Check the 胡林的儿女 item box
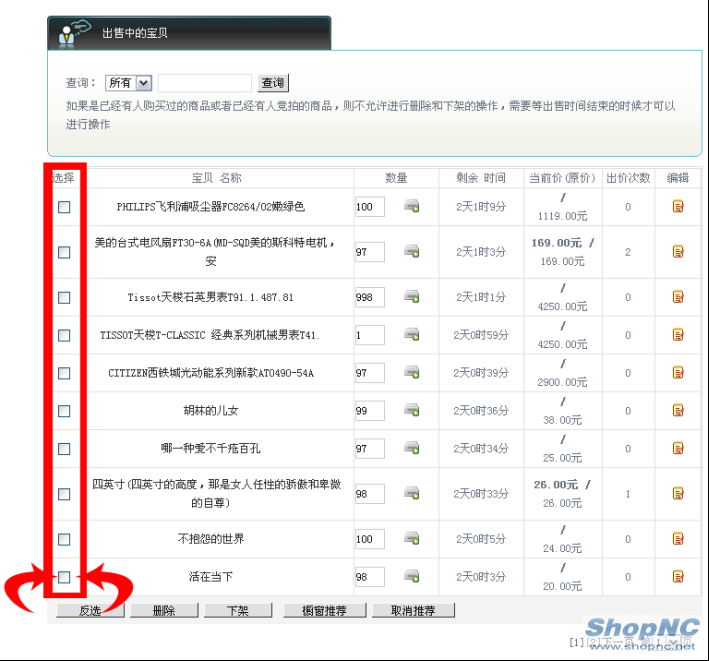 click(64, 411)
